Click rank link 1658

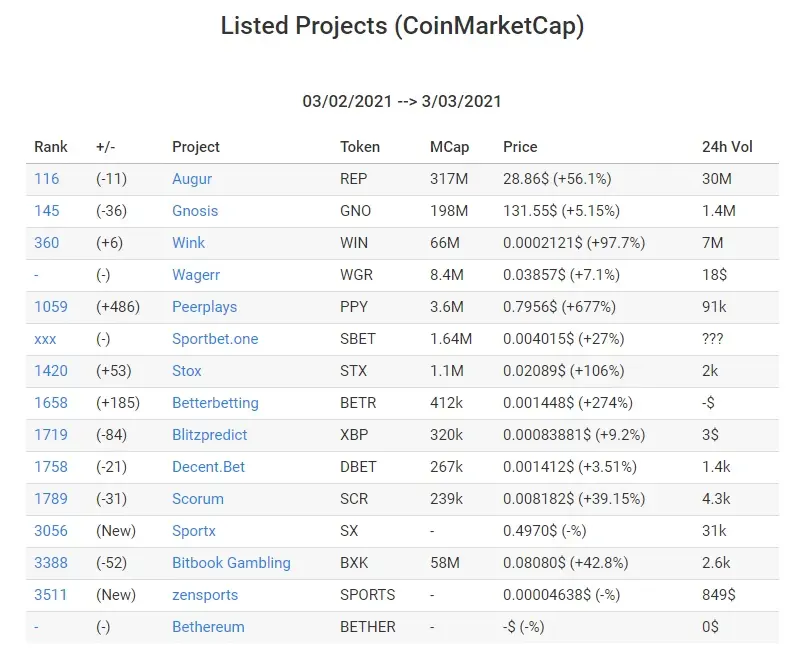pyautogui.click(x=51, y=403)
